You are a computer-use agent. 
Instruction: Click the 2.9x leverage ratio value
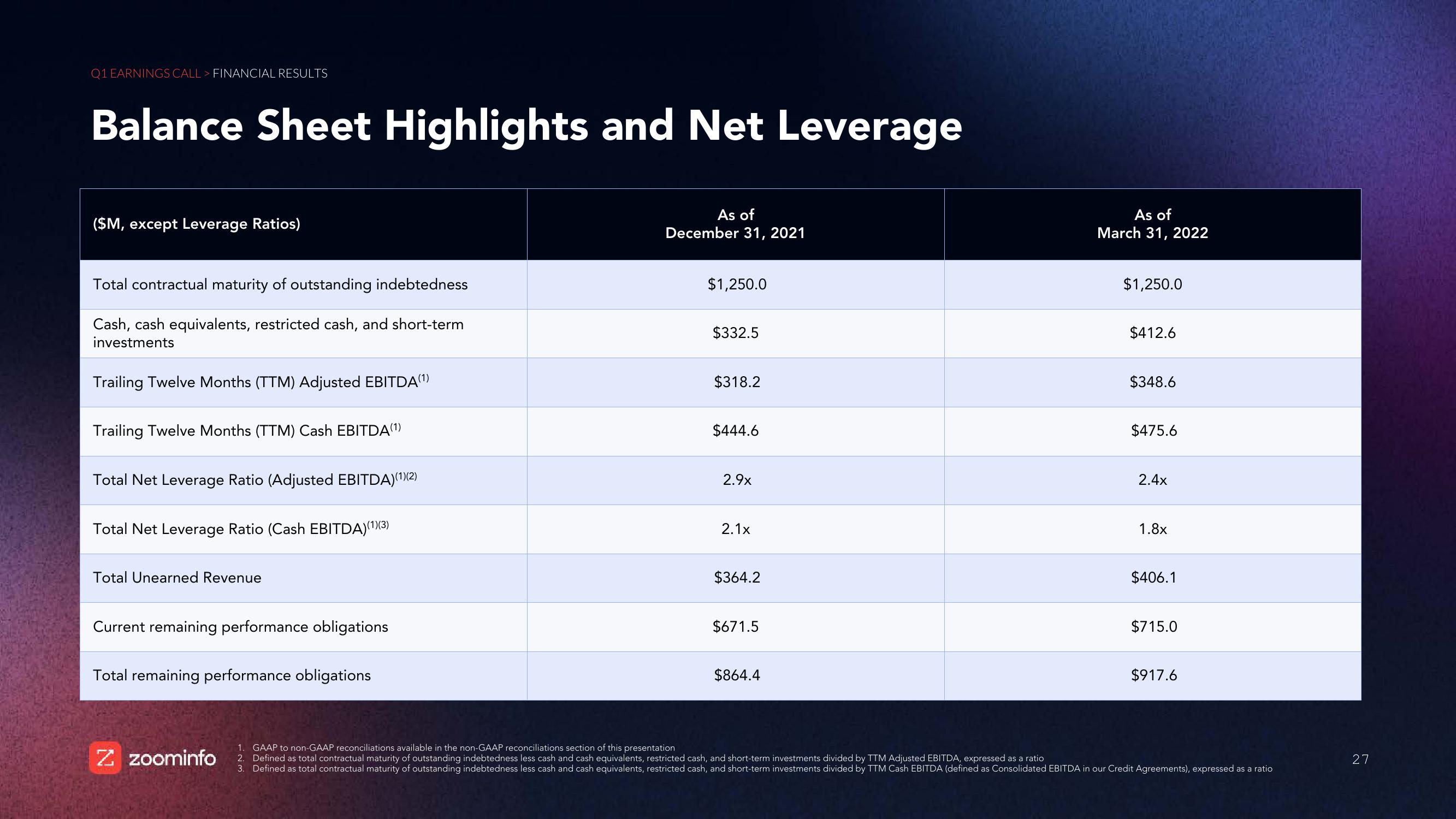click(737, 480)
